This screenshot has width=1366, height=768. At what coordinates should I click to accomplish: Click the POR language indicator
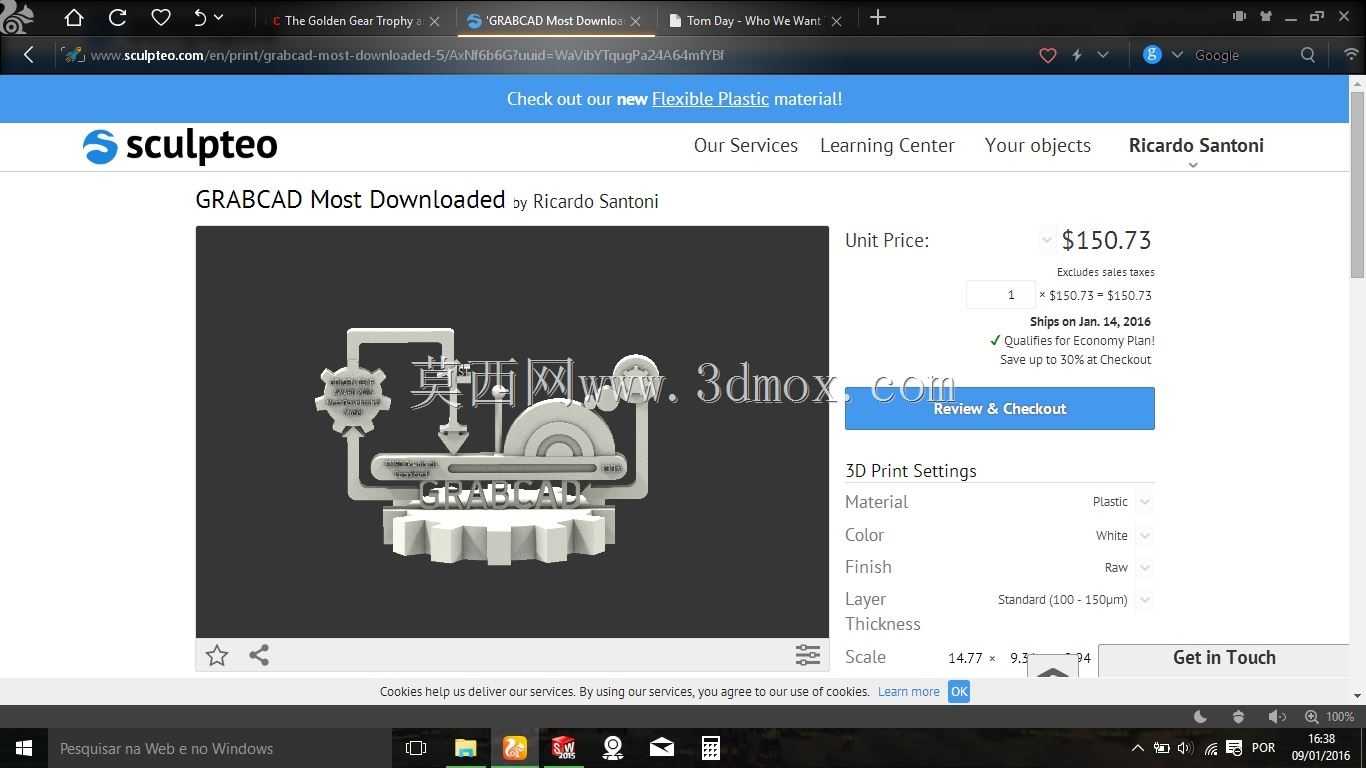1264,748
